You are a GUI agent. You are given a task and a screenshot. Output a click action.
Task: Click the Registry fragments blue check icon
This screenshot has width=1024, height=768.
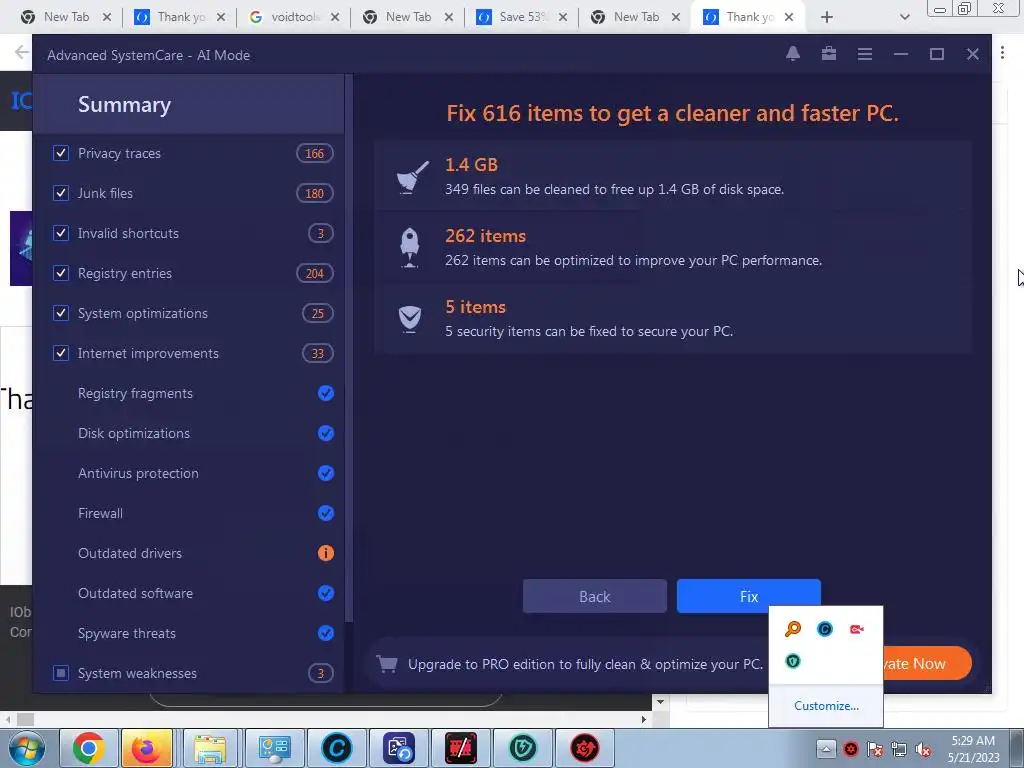pos(325,393)
